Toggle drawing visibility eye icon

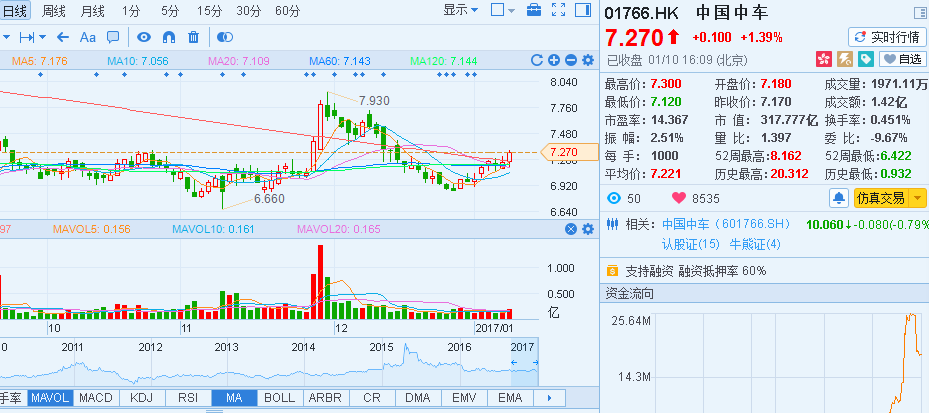[144, 37]
